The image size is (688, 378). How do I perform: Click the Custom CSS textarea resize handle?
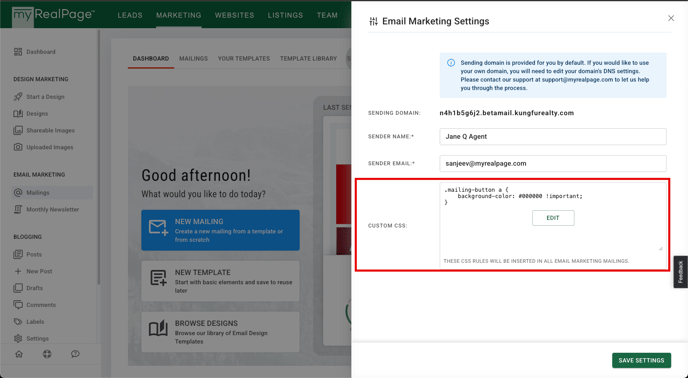tap(660, 248)
